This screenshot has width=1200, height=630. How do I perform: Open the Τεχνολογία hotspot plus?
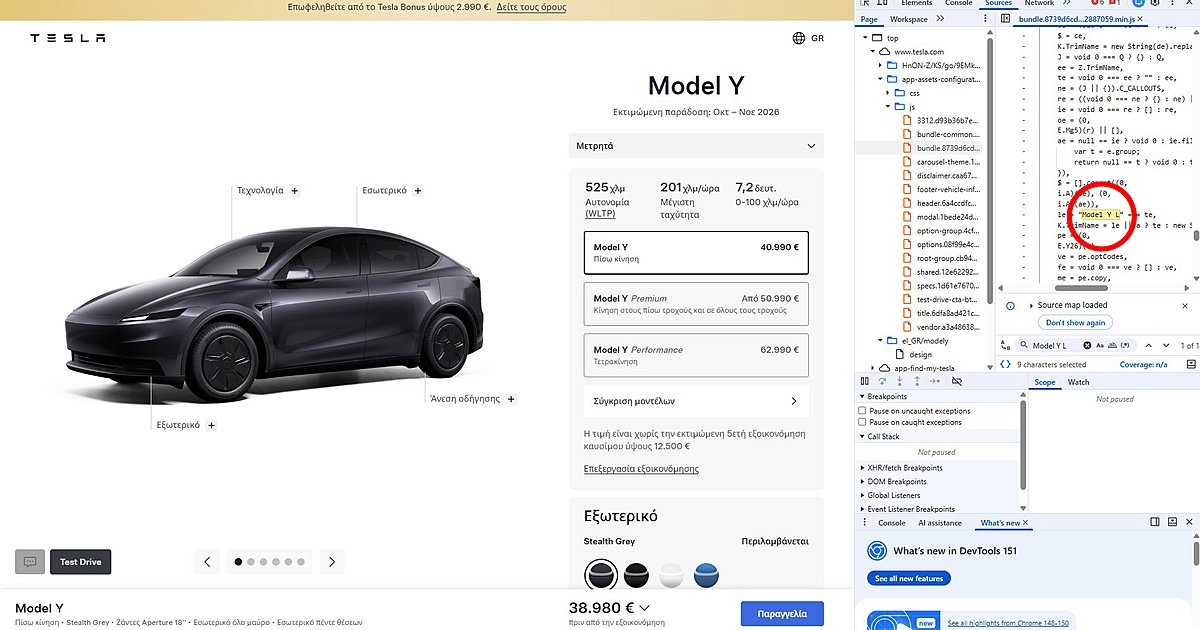coord(295,190)
